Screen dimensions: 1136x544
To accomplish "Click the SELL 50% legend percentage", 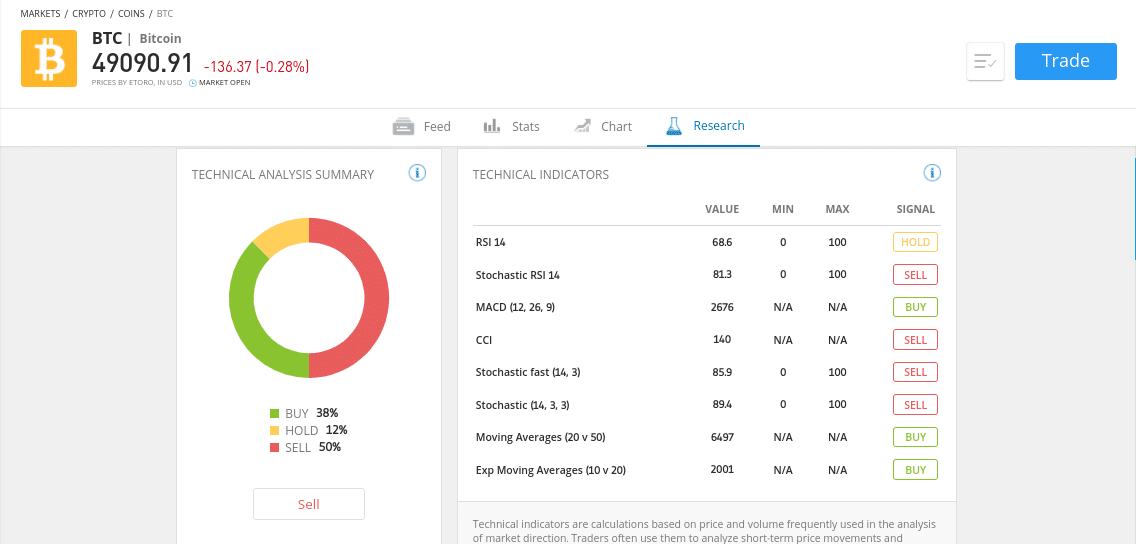I will click(330, 447).
